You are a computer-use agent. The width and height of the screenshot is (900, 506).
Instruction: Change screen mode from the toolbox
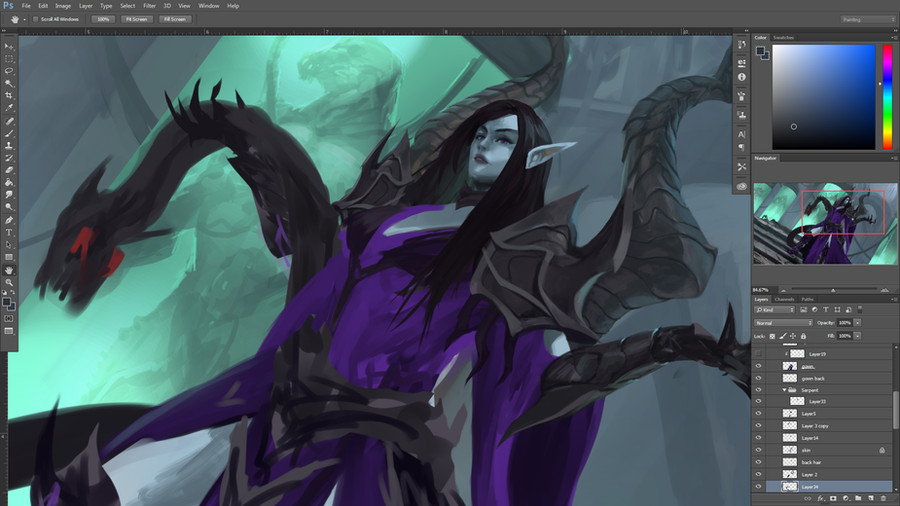coord(9,331)
